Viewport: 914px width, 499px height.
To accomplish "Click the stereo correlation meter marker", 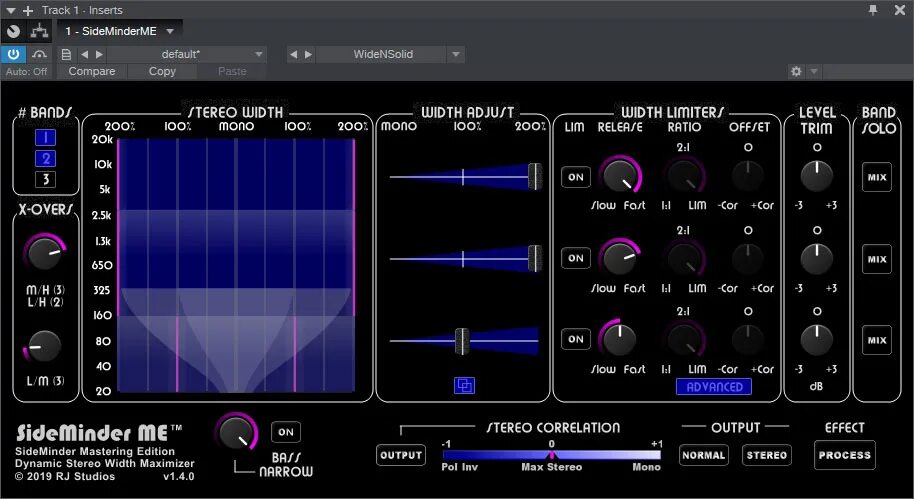I will [x=551, y=455].
